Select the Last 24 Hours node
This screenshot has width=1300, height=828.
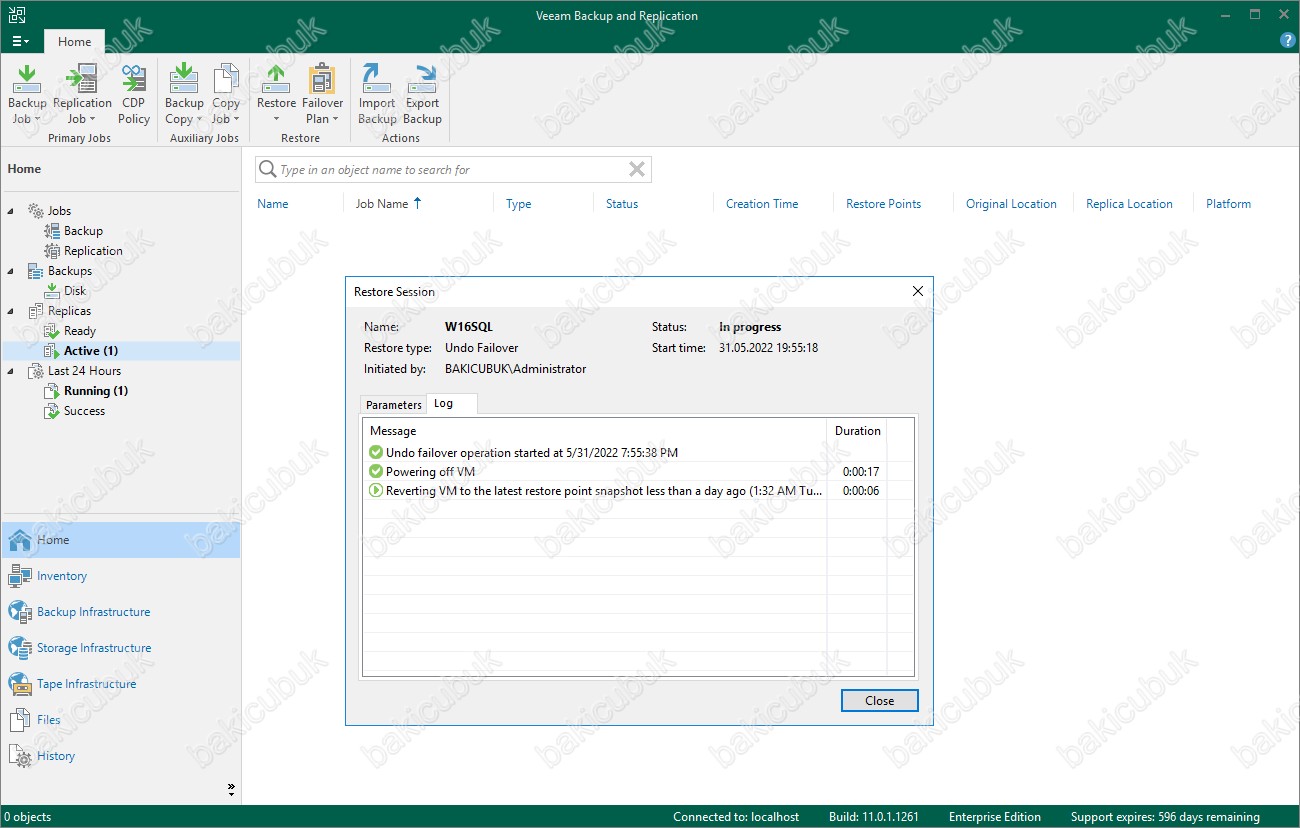[x=84, y=371]
